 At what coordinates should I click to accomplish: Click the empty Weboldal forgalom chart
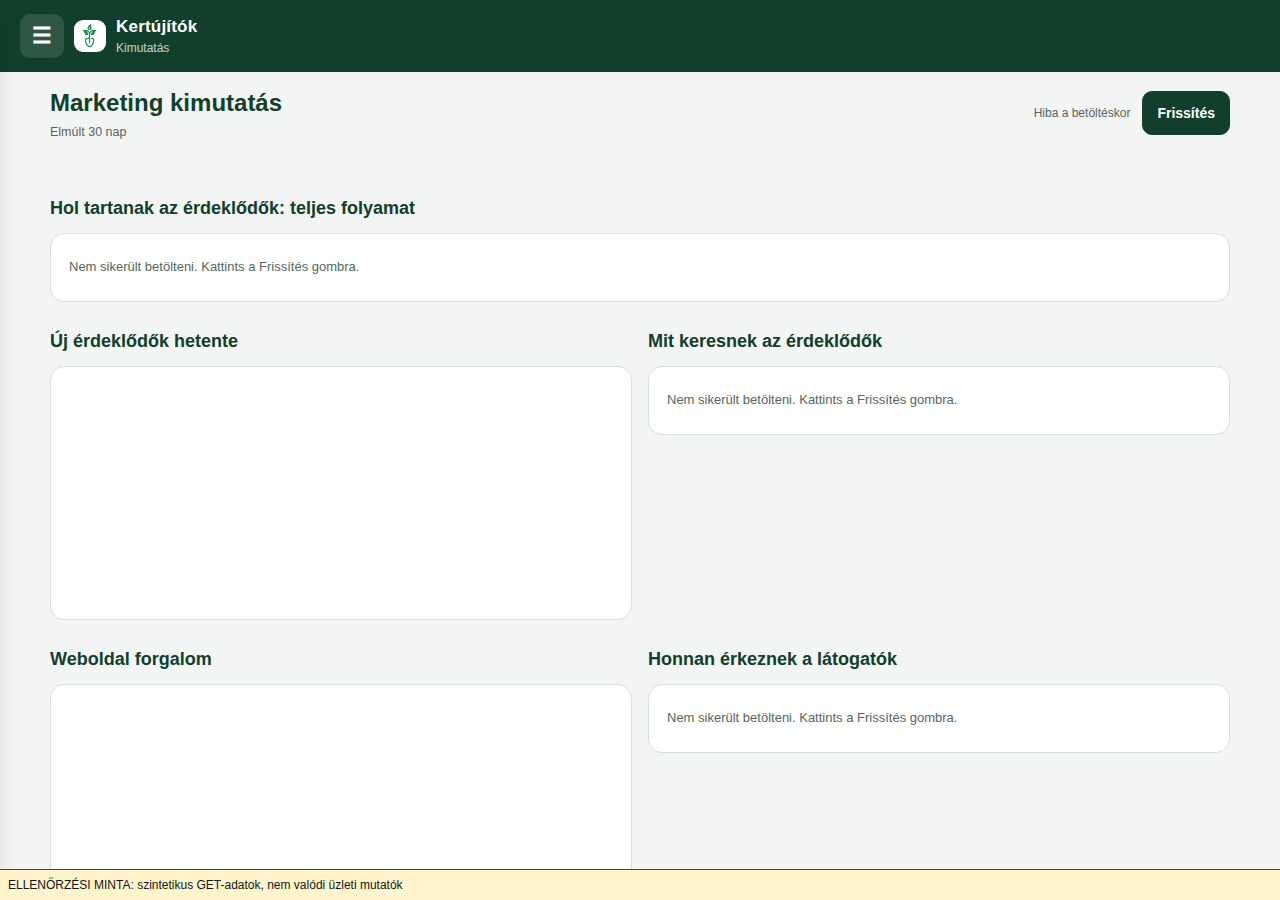pos(341,777)
